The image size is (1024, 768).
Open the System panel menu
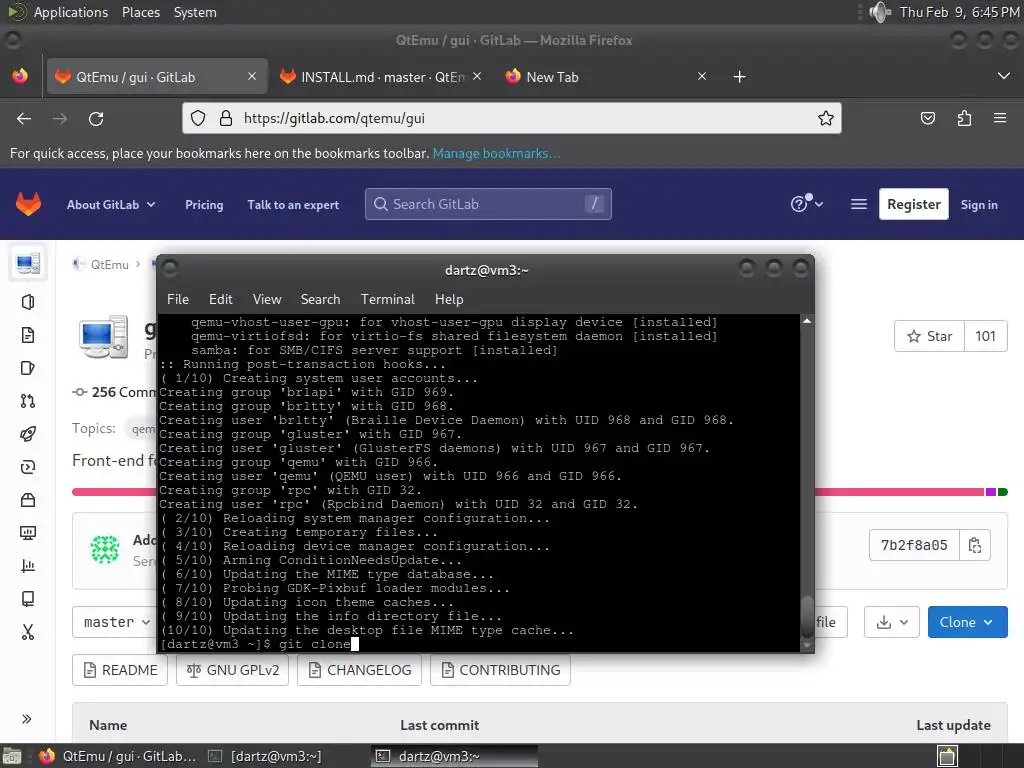point(195,12)
